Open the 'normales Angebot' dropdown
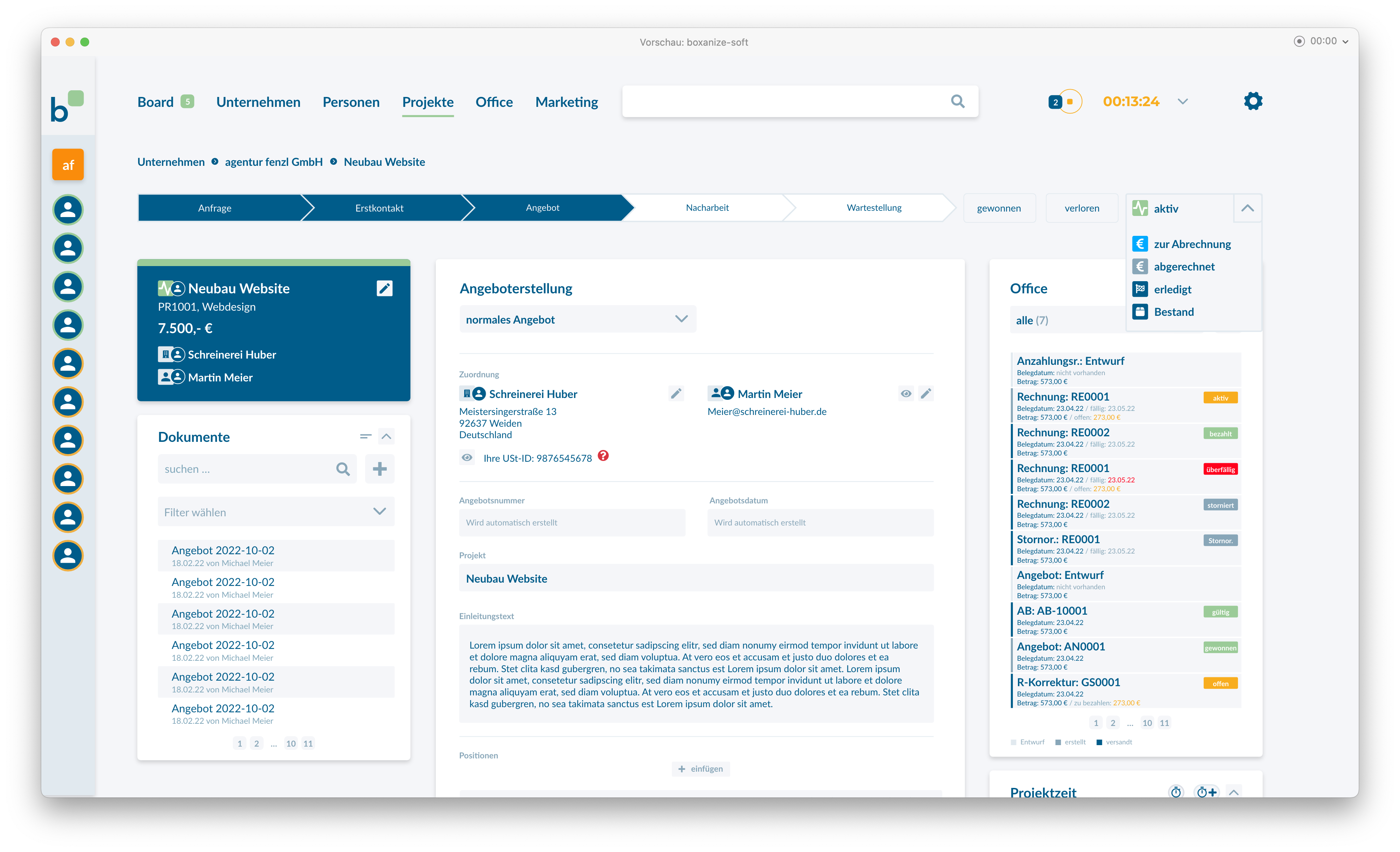This screenshot has width=1400, height=852. [577, 319]
